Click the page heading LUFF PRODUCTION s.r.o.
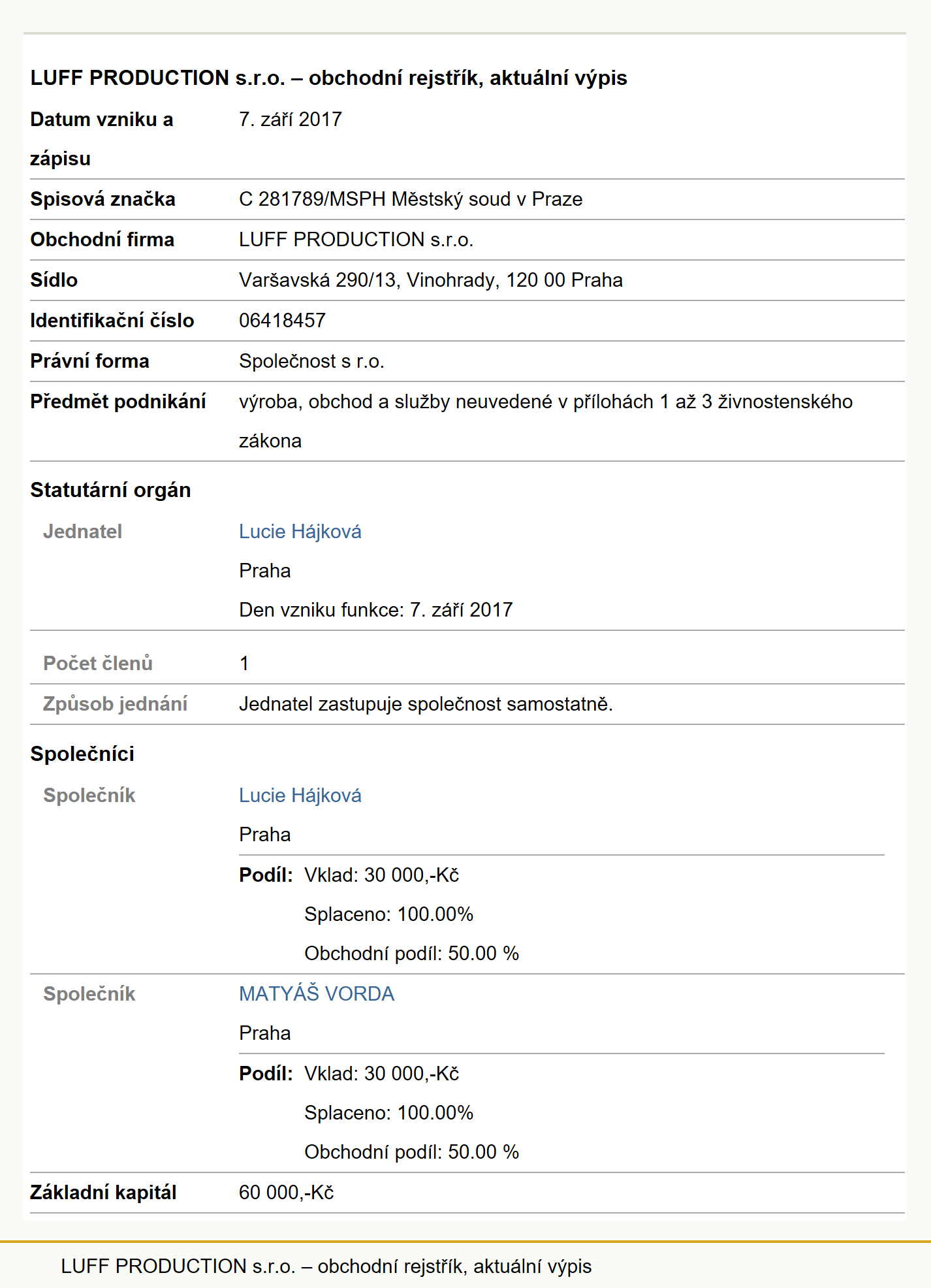 point(328,78)
